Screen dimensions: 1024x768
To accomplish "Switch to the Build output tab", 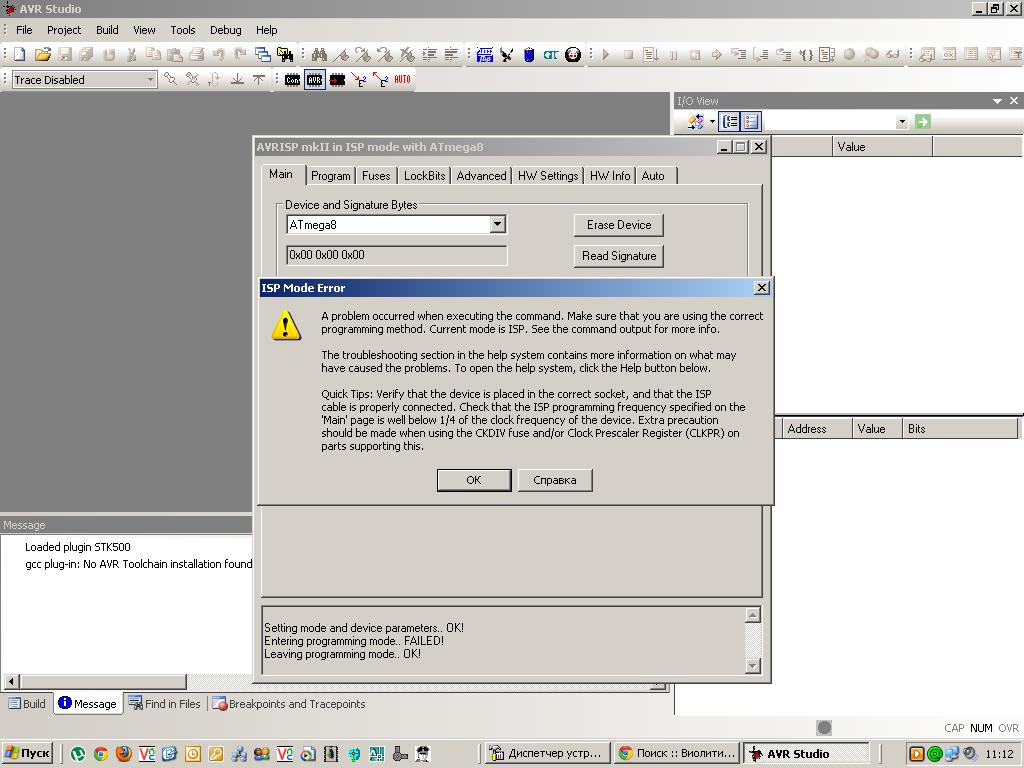I will point(27,704).
